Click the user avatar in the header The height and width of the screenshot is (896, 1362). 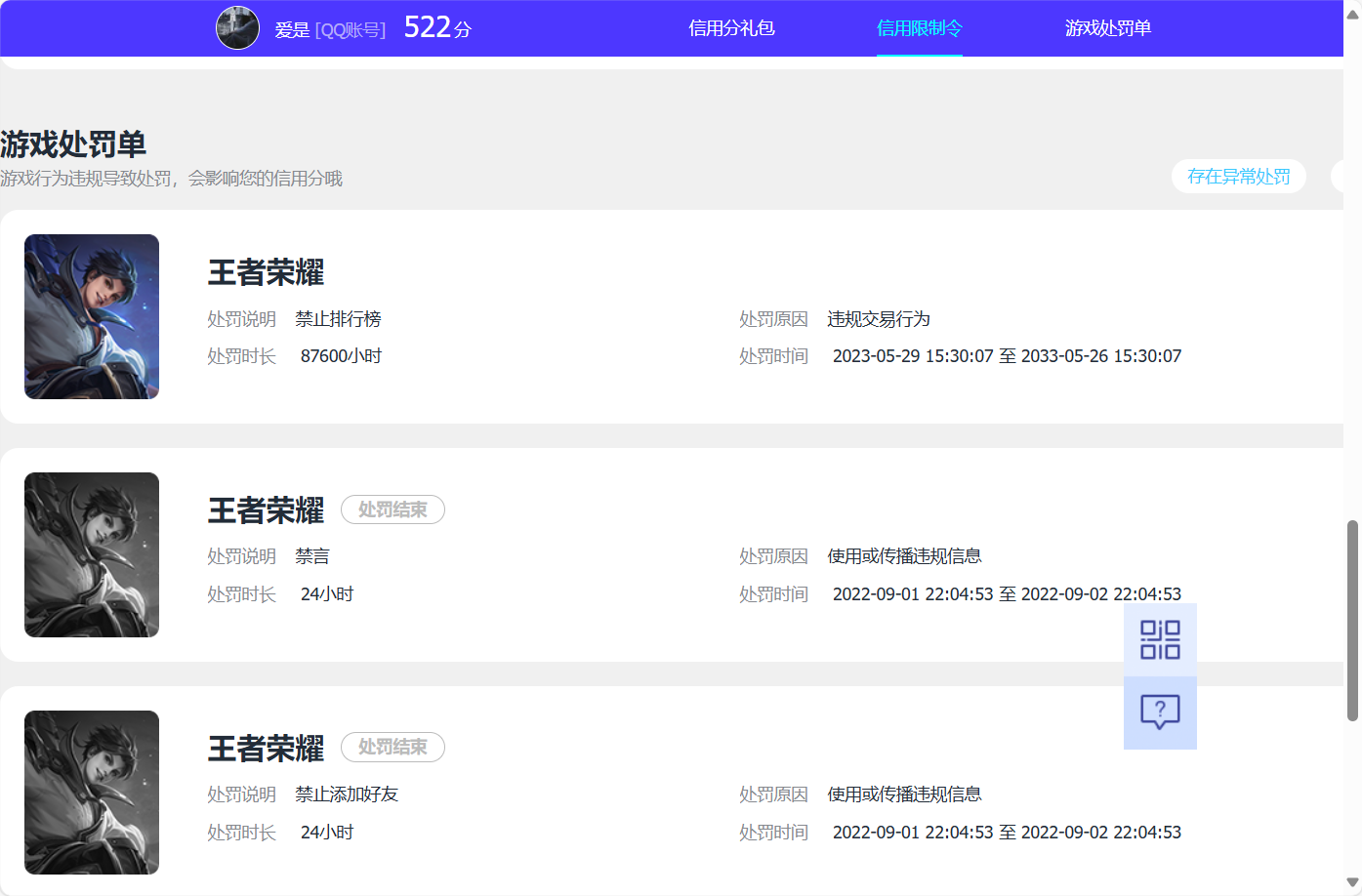pos(237,27)
